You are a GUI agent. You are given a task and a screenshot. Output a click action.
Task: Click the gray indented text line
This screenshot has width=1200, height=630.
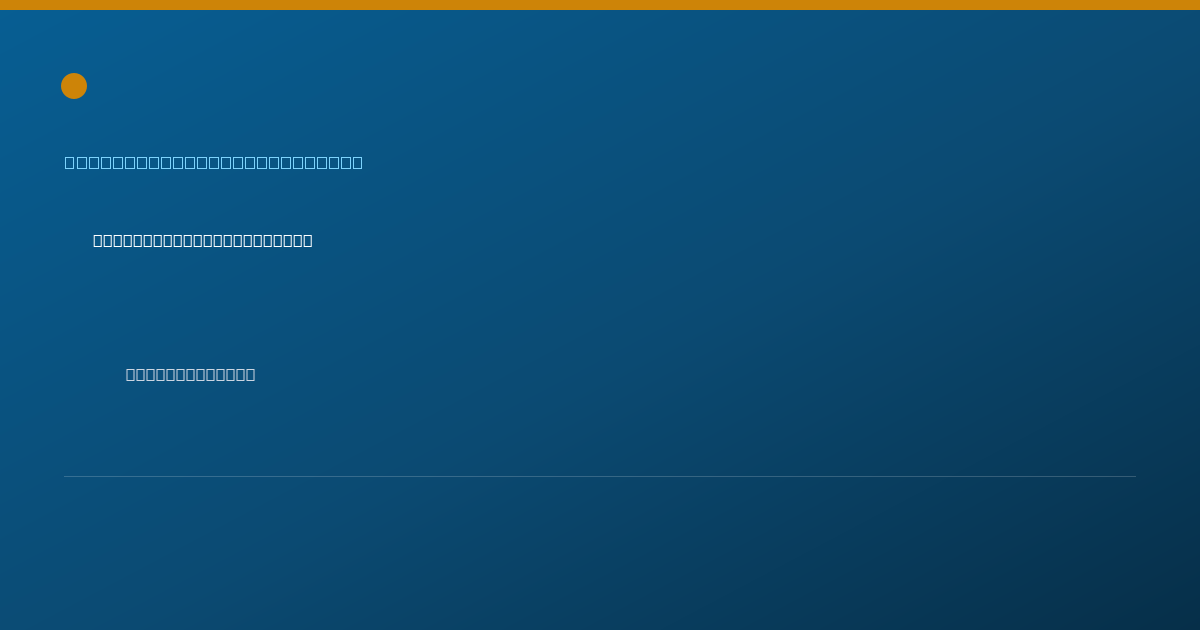click(x=191, y=374)
